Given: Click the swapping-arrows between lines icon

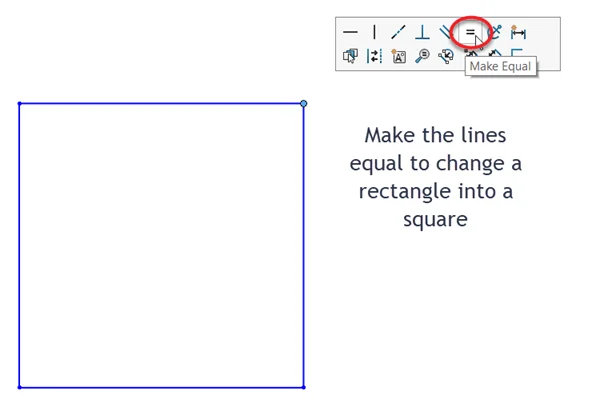Looking at the screenshot, I should click(x=374, y=56).
